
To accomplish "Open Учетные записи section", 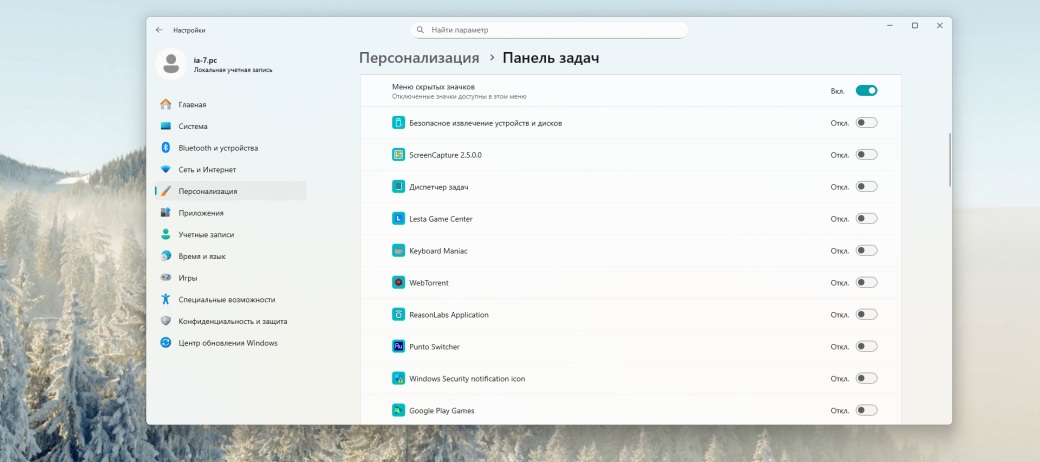I will 230,235.
